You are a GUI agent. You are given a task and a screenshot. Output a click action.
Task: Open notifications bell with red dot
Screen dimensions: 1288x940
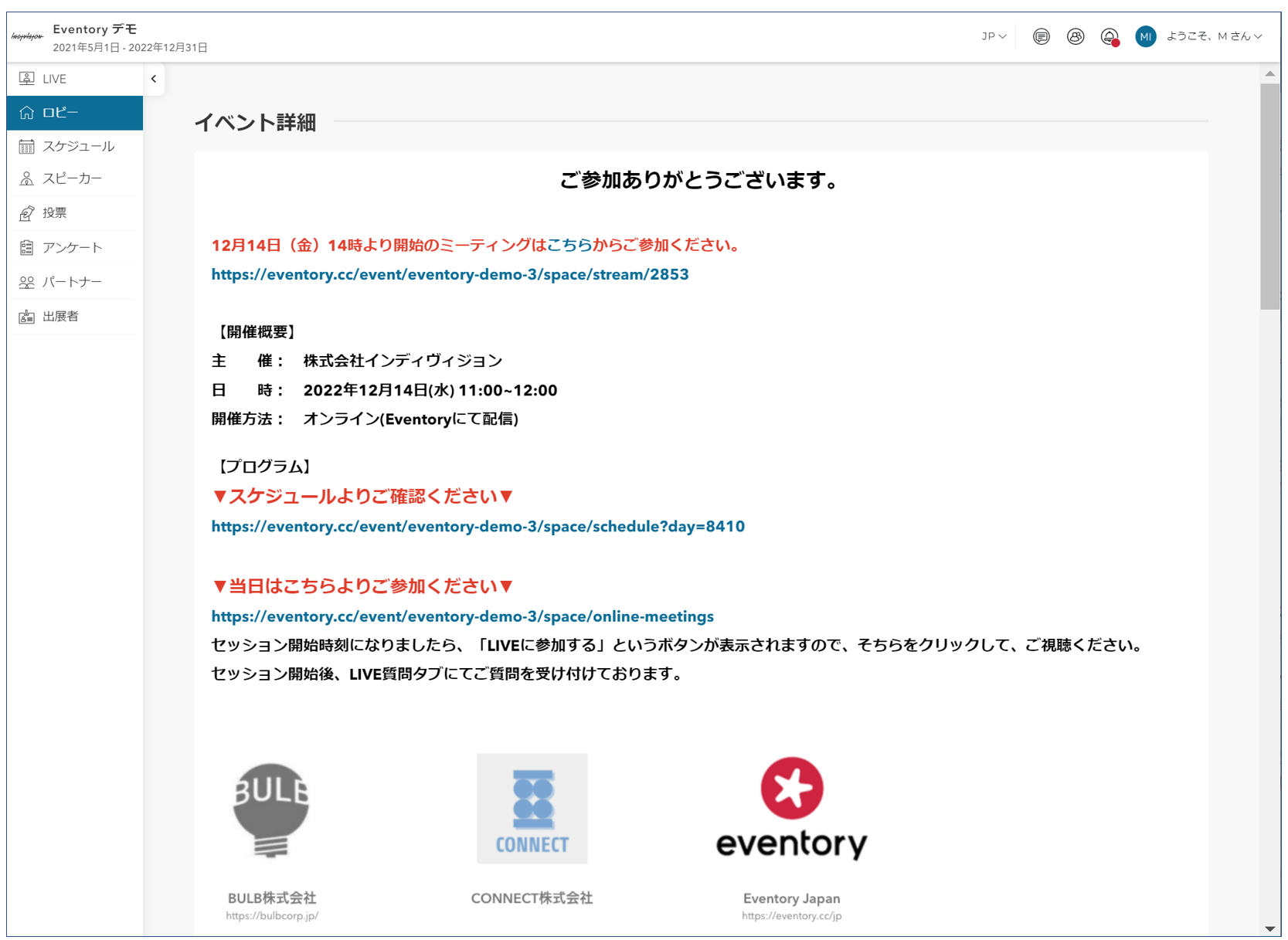pyautogui.click(x=1110, y=37)
